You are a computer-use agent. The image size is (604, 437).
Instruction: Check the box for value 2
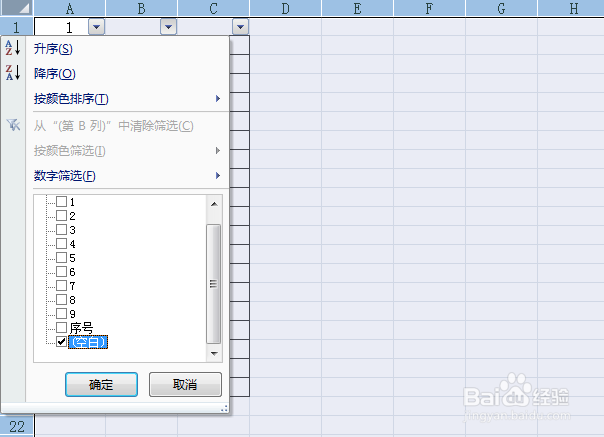click(x=62, y=215)
